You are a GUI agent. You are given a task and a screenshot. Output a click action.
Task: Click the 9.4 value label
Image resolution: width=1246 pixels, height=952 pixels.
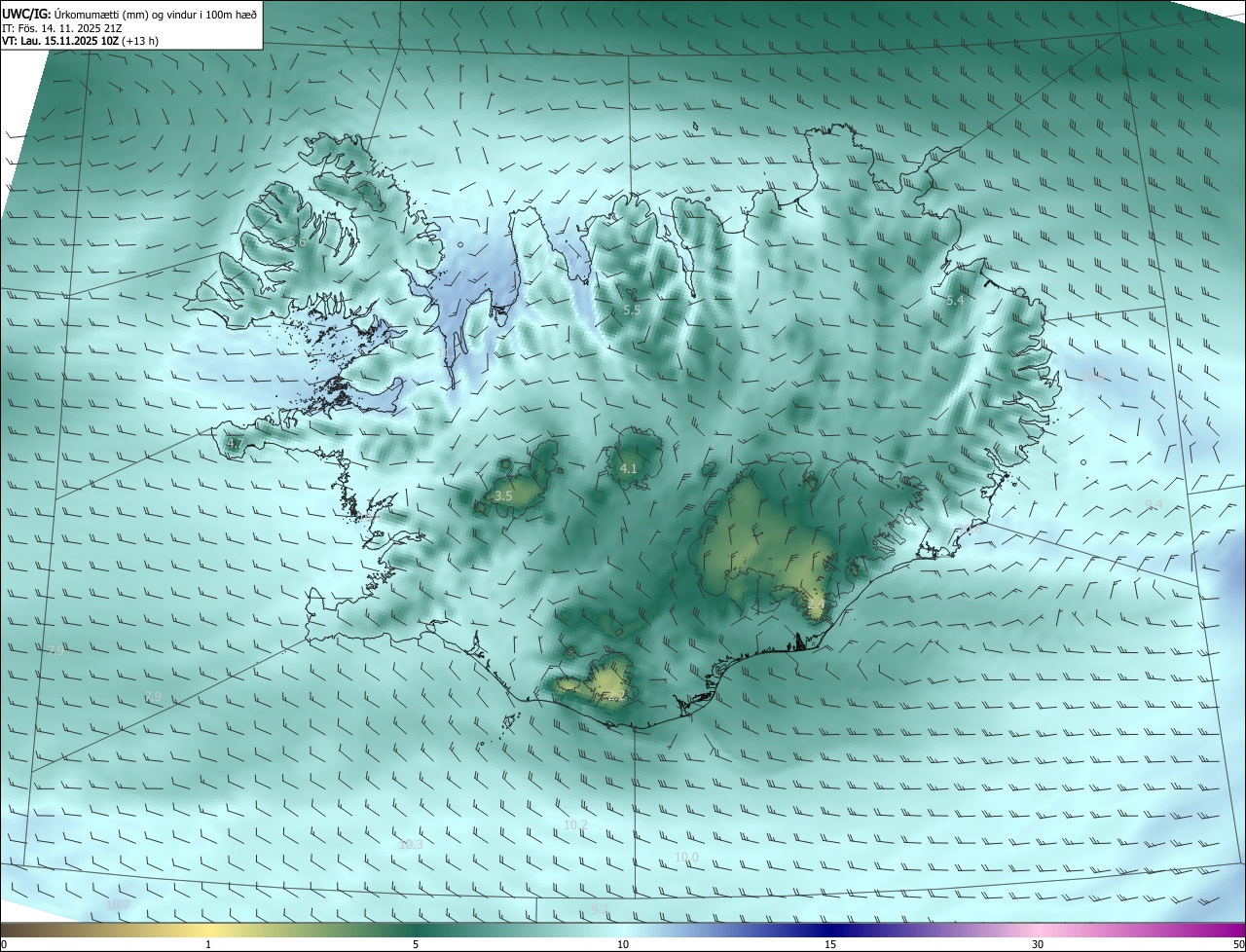coord(1154,503)
